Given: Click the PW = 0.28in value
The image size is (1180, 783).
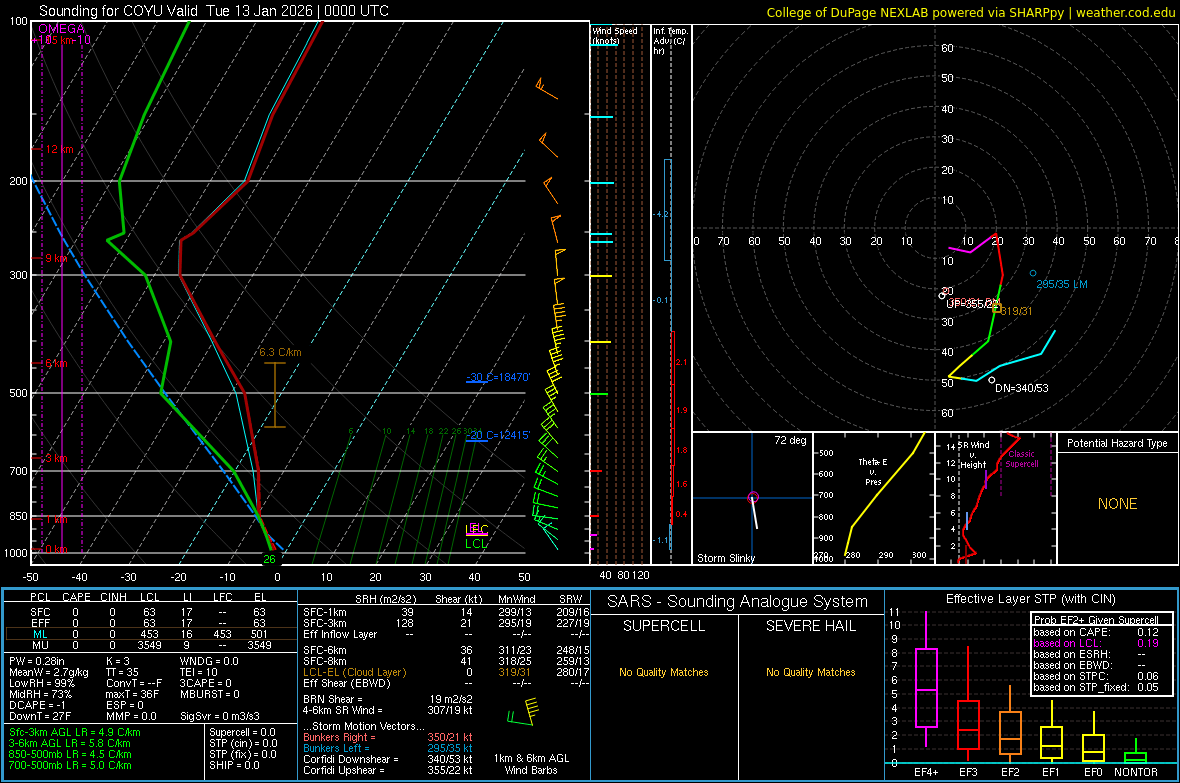Looking at the screenshot, I should point(37,661).
